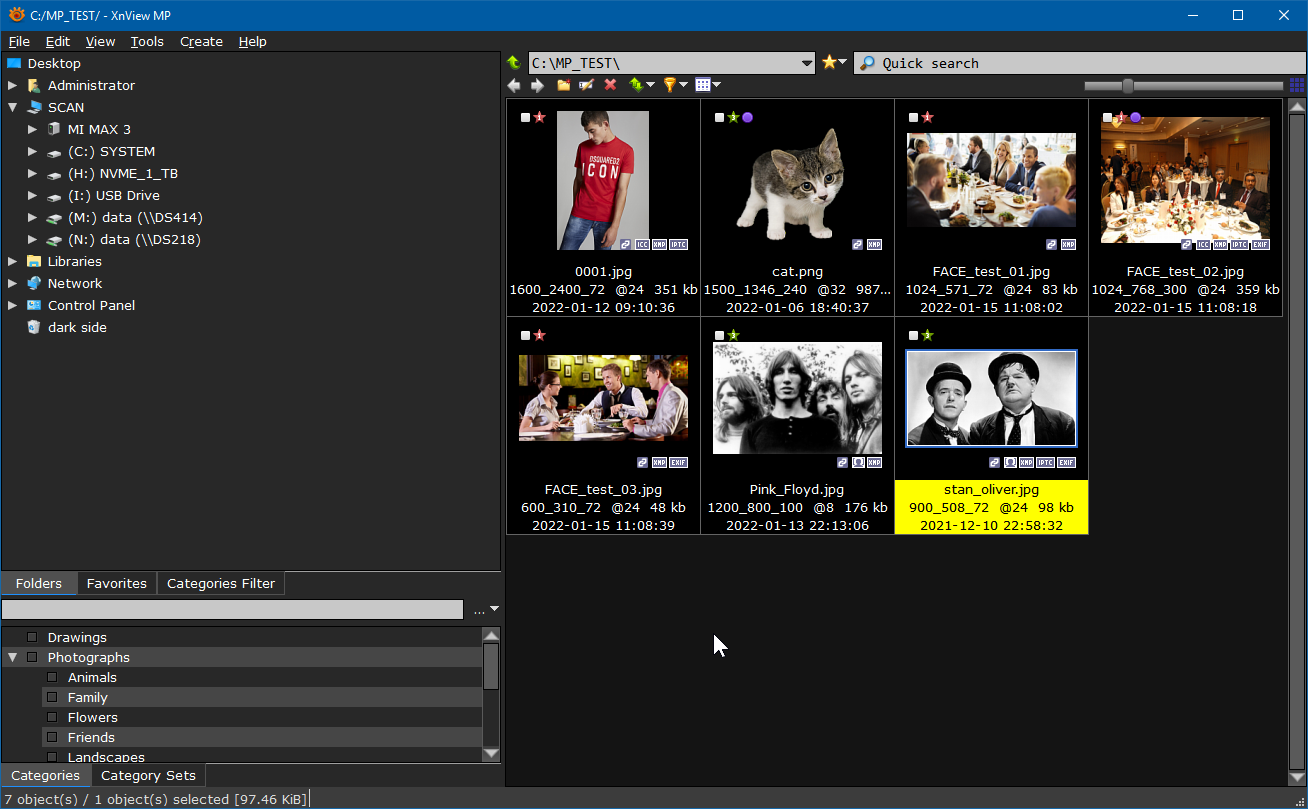
Task: Create a new folder using toolbar icon
Action: 564,86
